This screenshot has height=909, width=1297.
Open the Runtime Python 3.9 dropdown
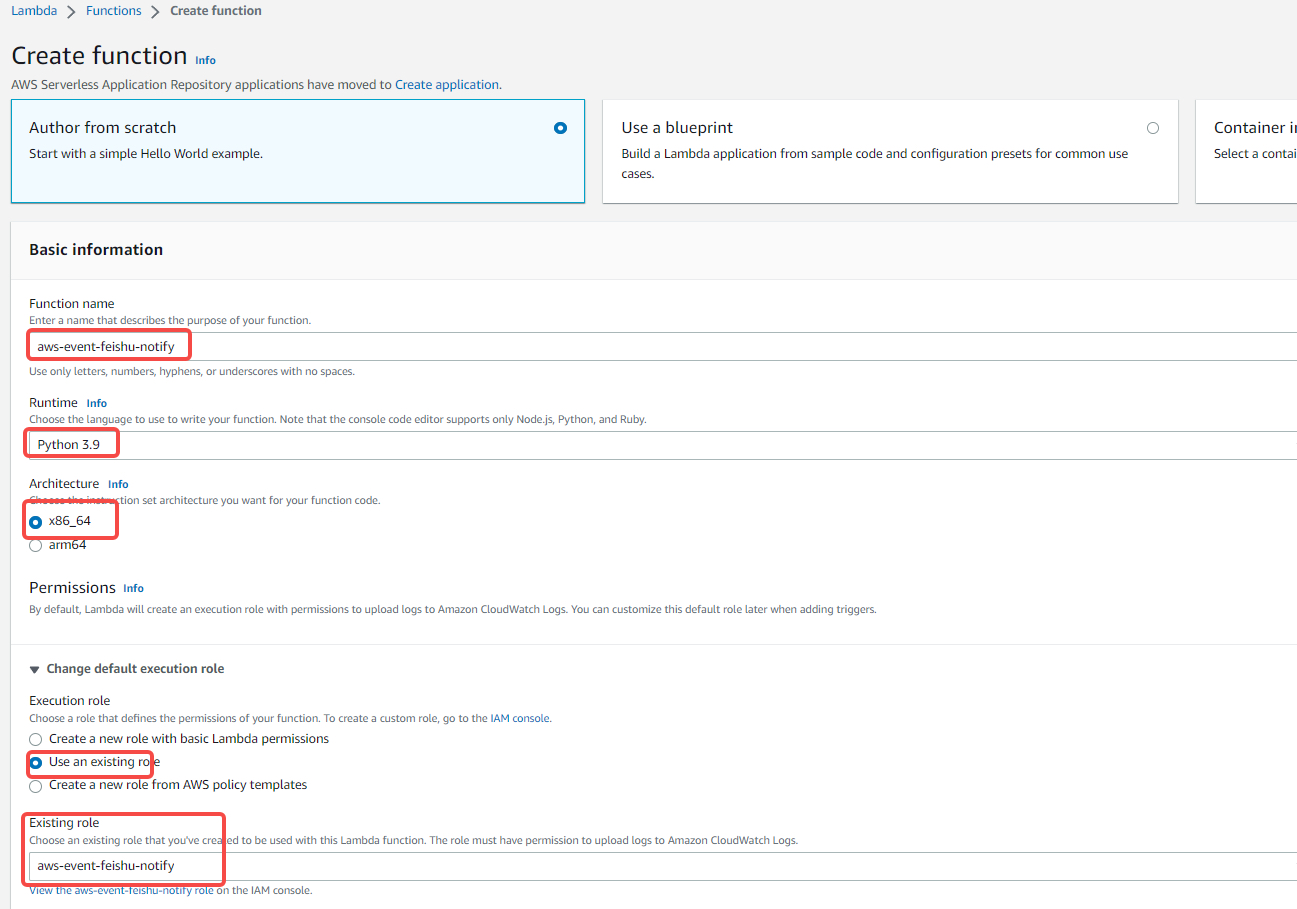[663, 445]
